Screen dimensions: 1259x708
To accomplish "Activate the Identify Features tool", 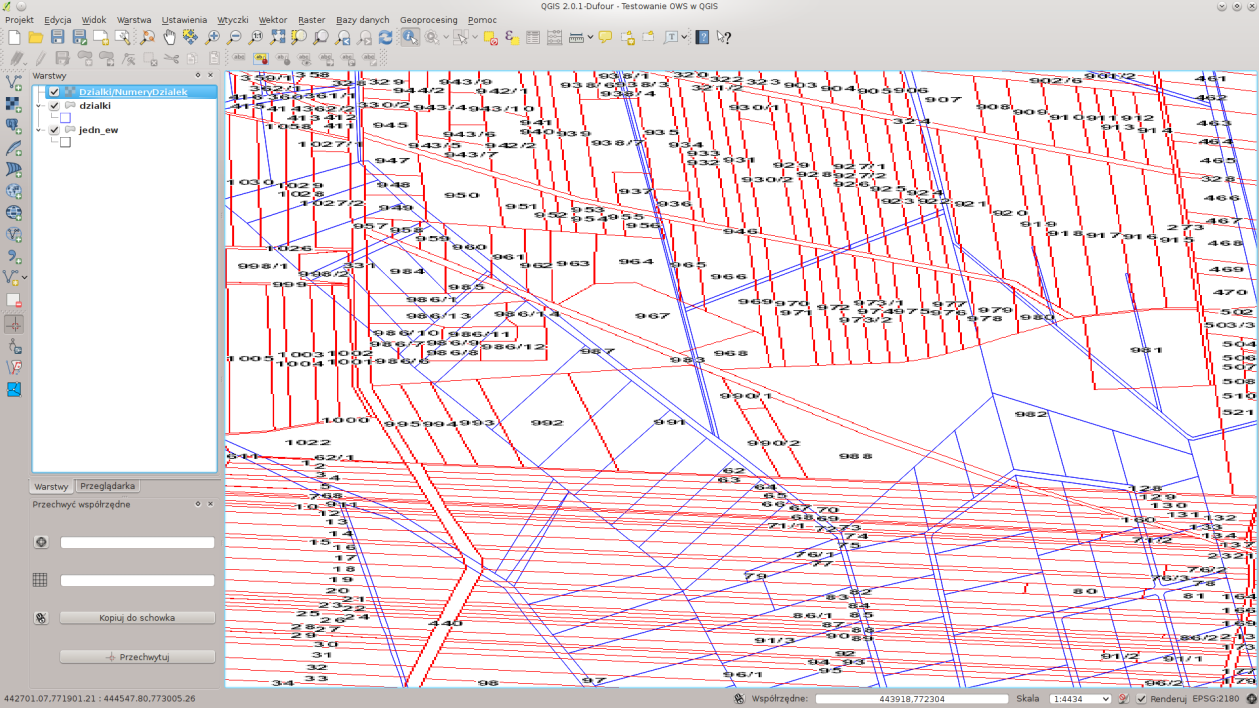I will (410, 38).
